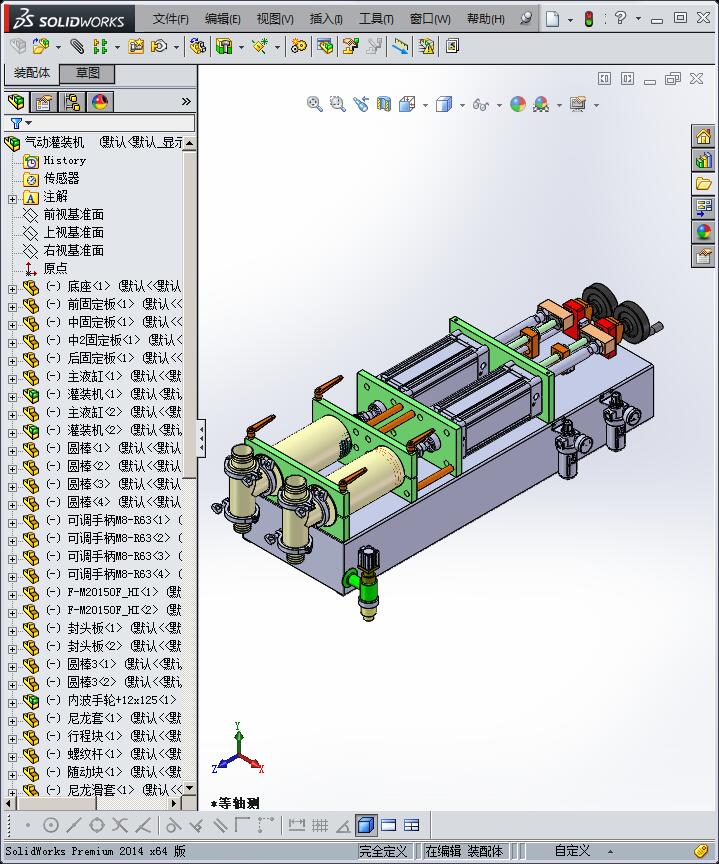The height and width of the screenshot is (864, 719).
Task: Open the View Settings dropdown arrow
Action: 596,105
